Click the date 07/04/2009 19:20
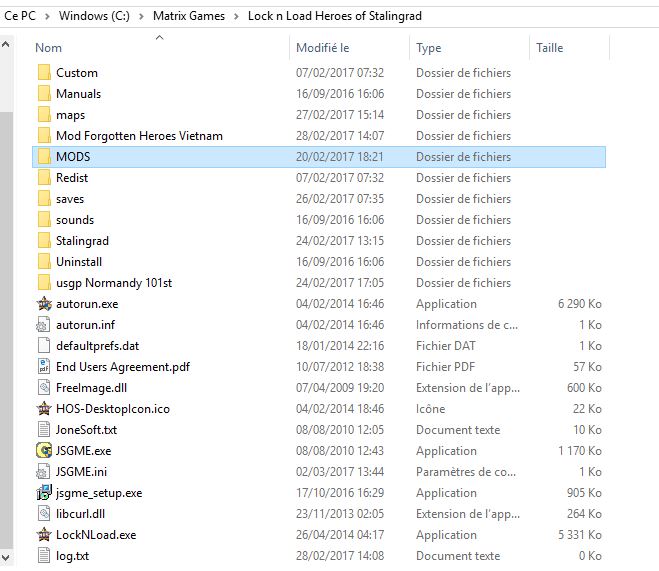Viewport: 659px width, 571px height. 340,388
